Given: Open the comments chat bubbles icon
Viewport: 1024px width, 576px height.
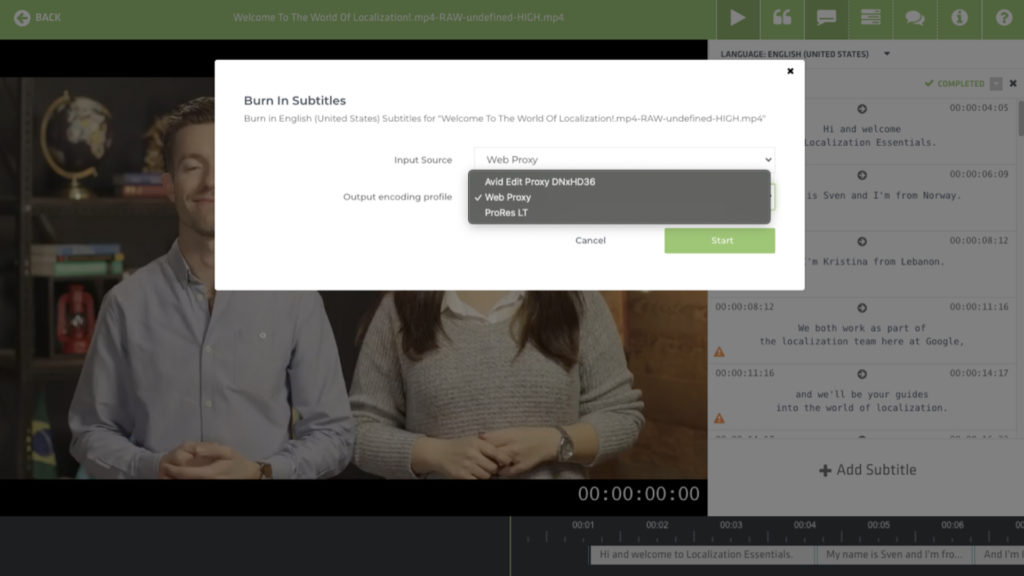Looking at the screenshot, I should pyautogui.click(x=914, y=18).
